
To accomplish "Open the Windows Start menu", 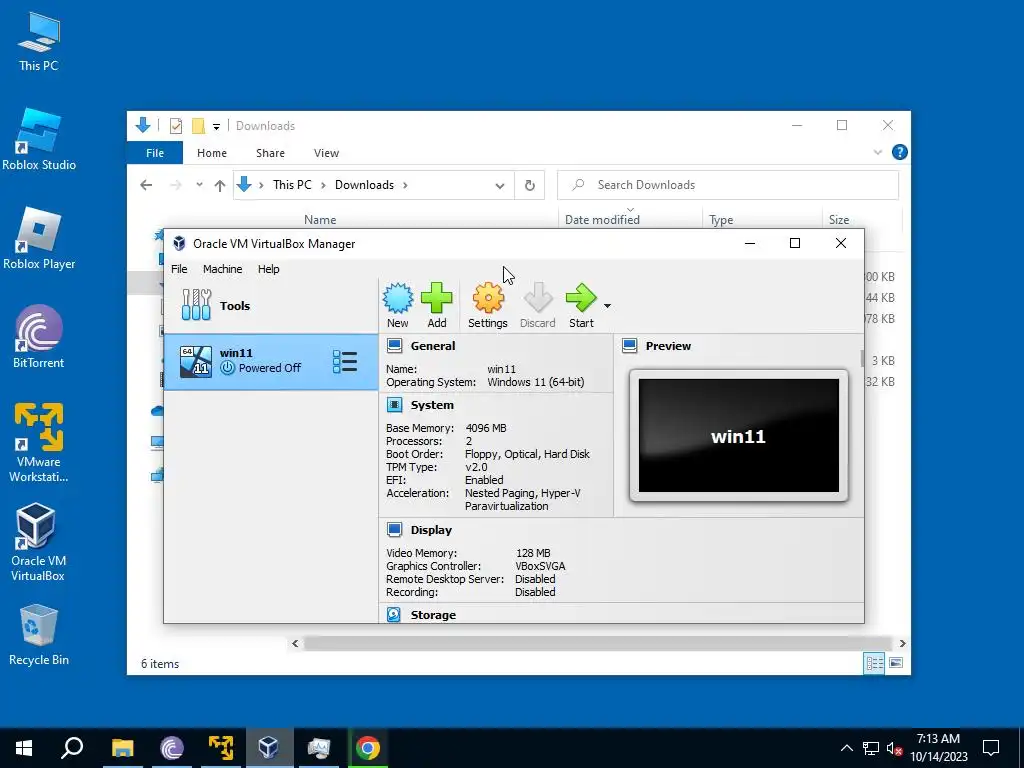I will click(x=24, y=748).
